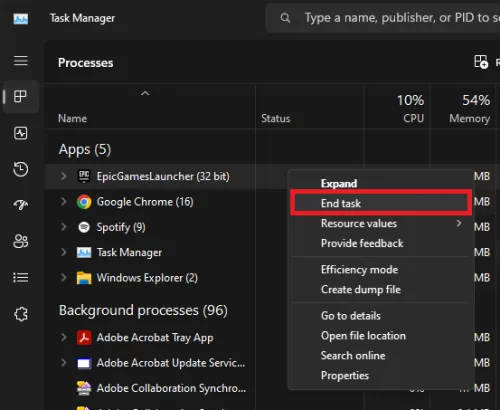Select the Windows Explorer (2) row text
The width and height of the screenshot is (500, 410).
coord(147,278)
